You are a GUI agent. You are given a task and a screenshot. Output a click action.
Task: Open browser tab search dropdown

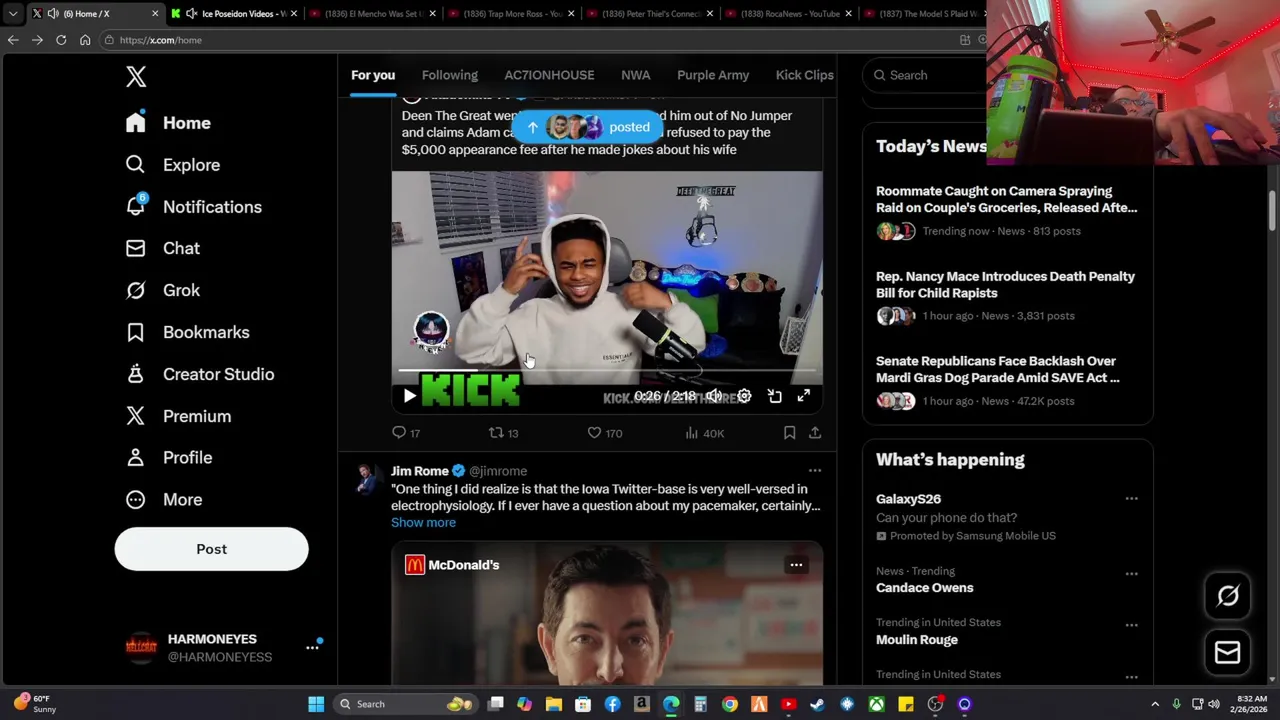coord(13,14)
